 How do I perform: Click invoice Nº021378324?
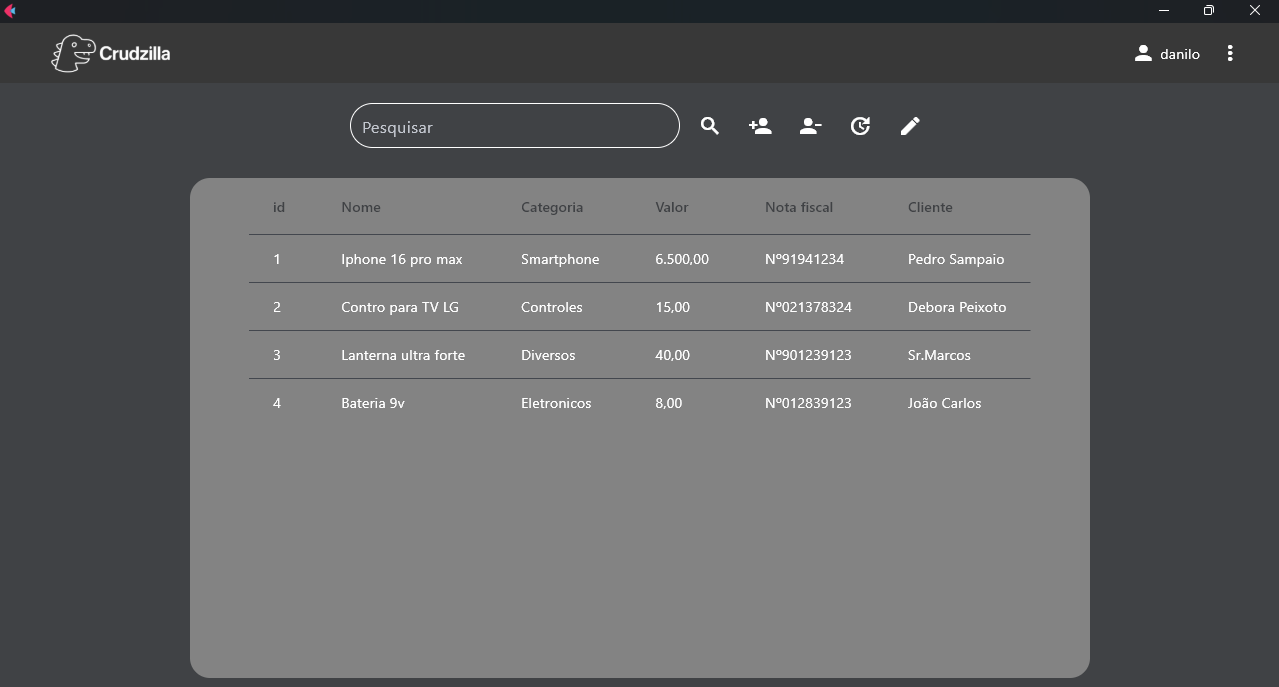809,307
